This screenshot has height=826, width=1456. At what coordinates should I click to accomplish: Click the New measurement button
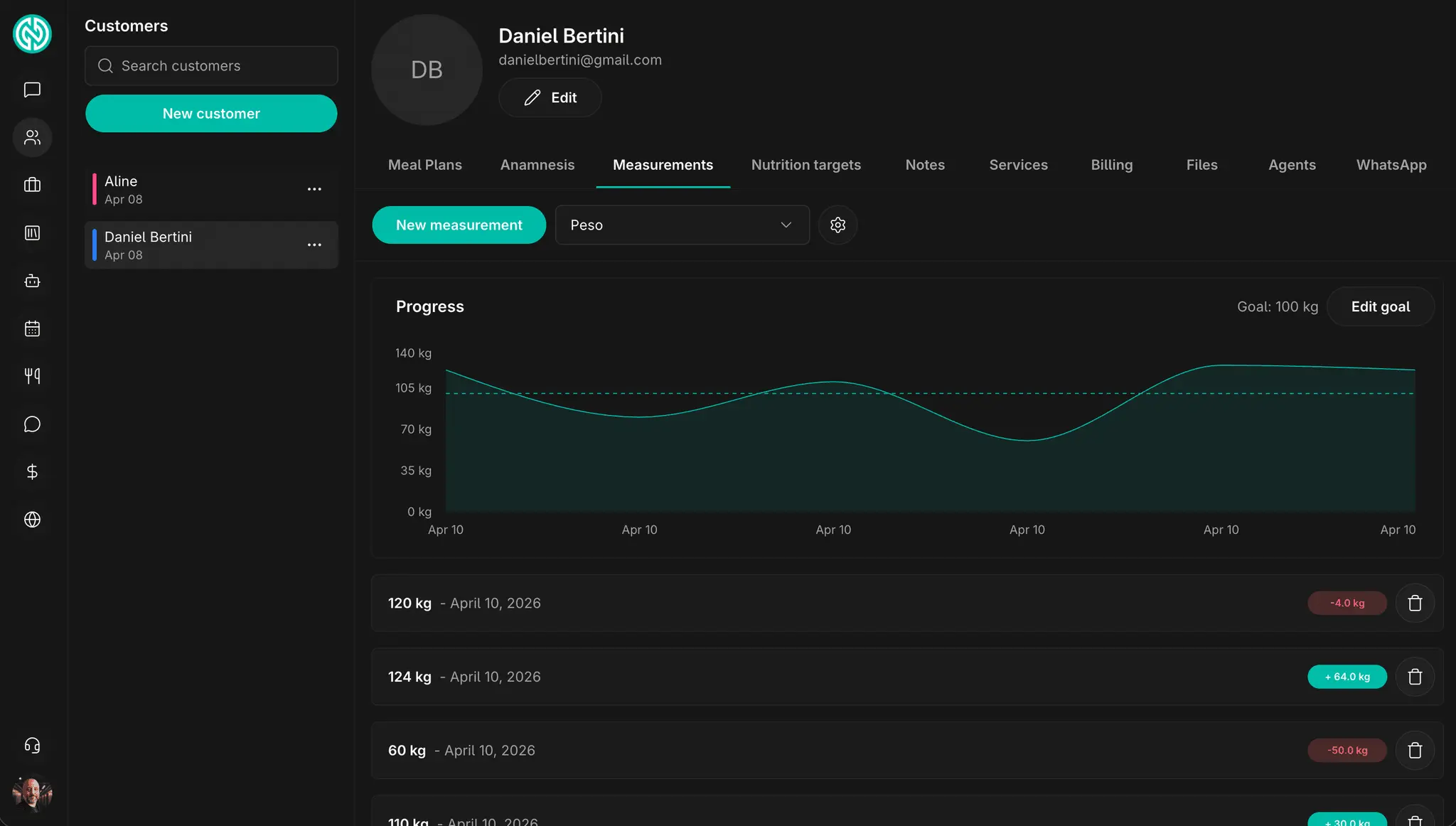459,225
